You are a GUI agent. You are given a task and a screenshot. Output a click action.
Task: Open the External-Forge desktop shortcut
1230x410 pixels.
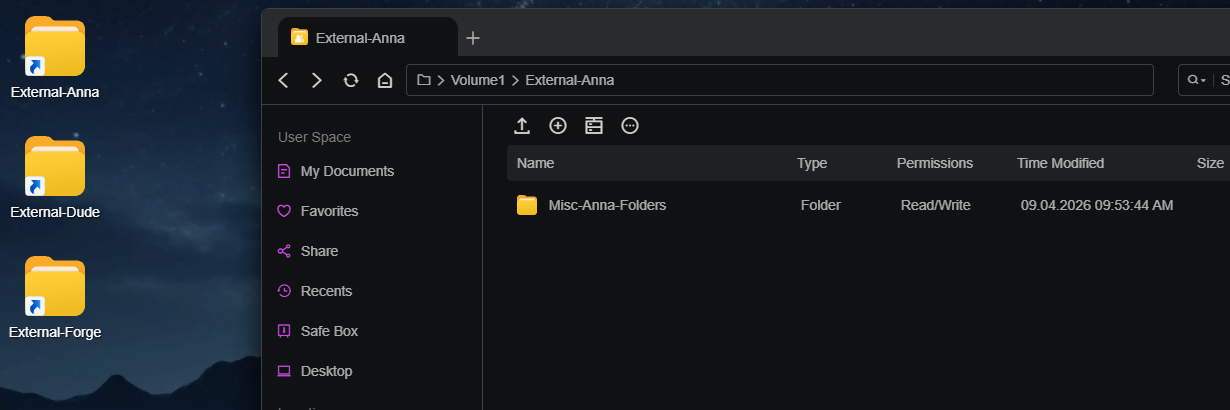(55, 298)
